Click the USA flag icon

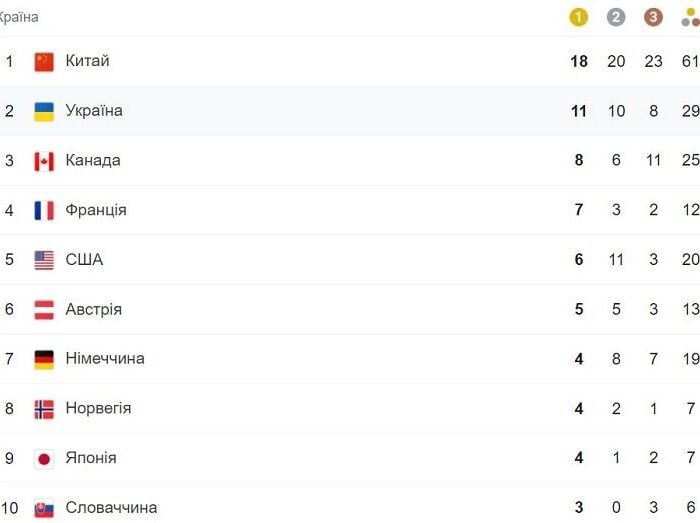coord(44,260)
